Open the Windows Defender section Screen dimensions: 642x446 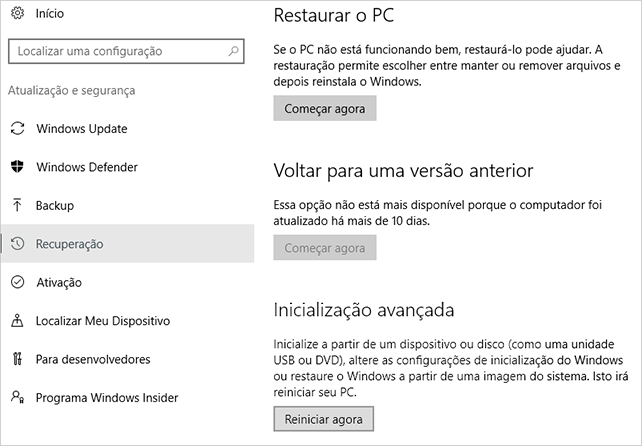127,167
